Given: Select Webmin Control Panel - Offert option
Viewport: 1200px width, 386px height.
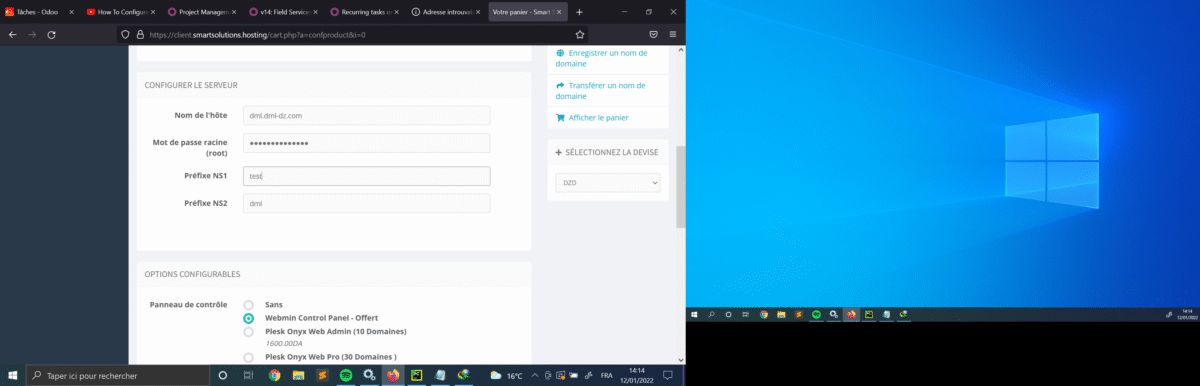Looking at the screenshot, I should point(248,318).
